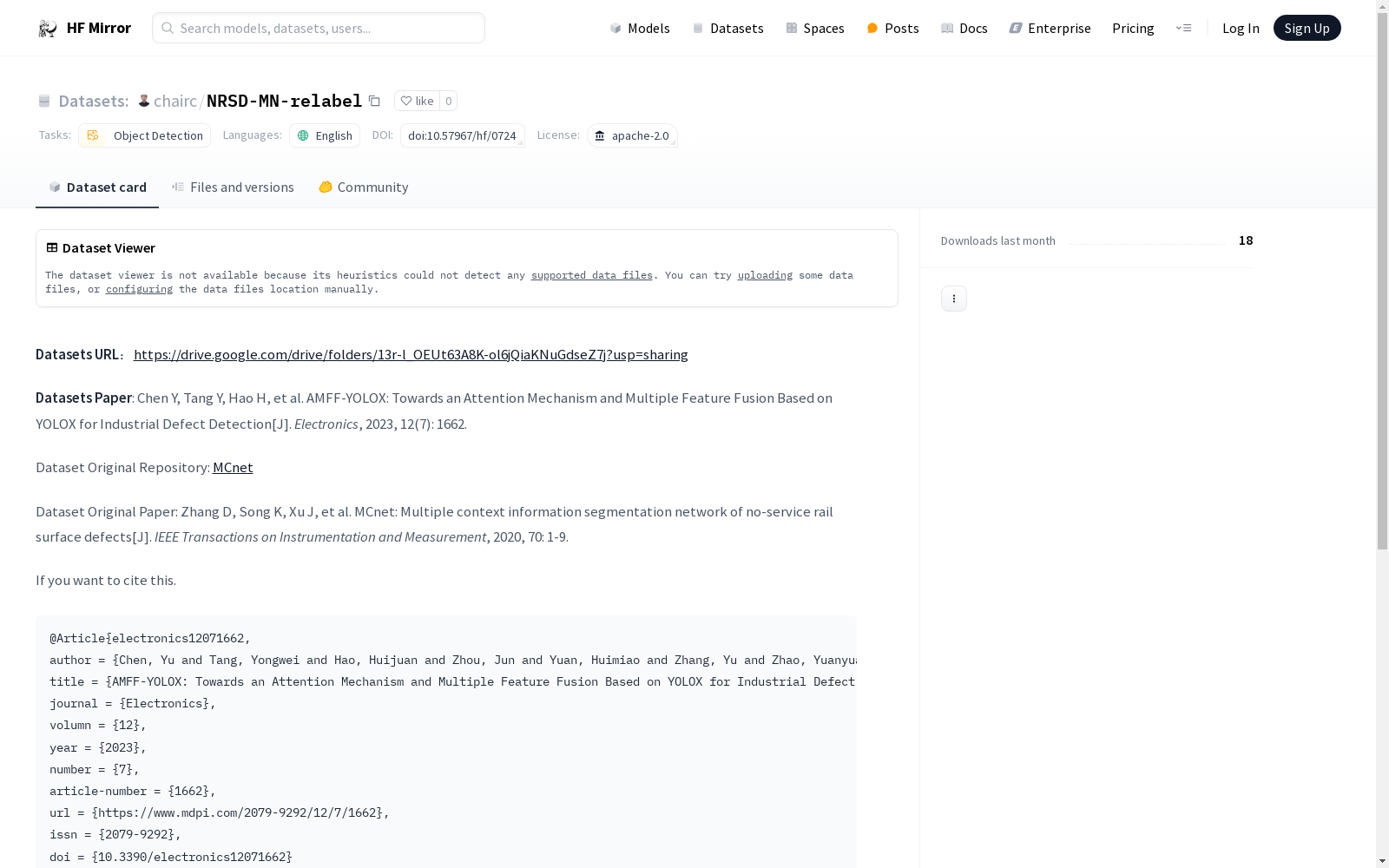Open Posts from the top navigation

(x=892, y=29)
